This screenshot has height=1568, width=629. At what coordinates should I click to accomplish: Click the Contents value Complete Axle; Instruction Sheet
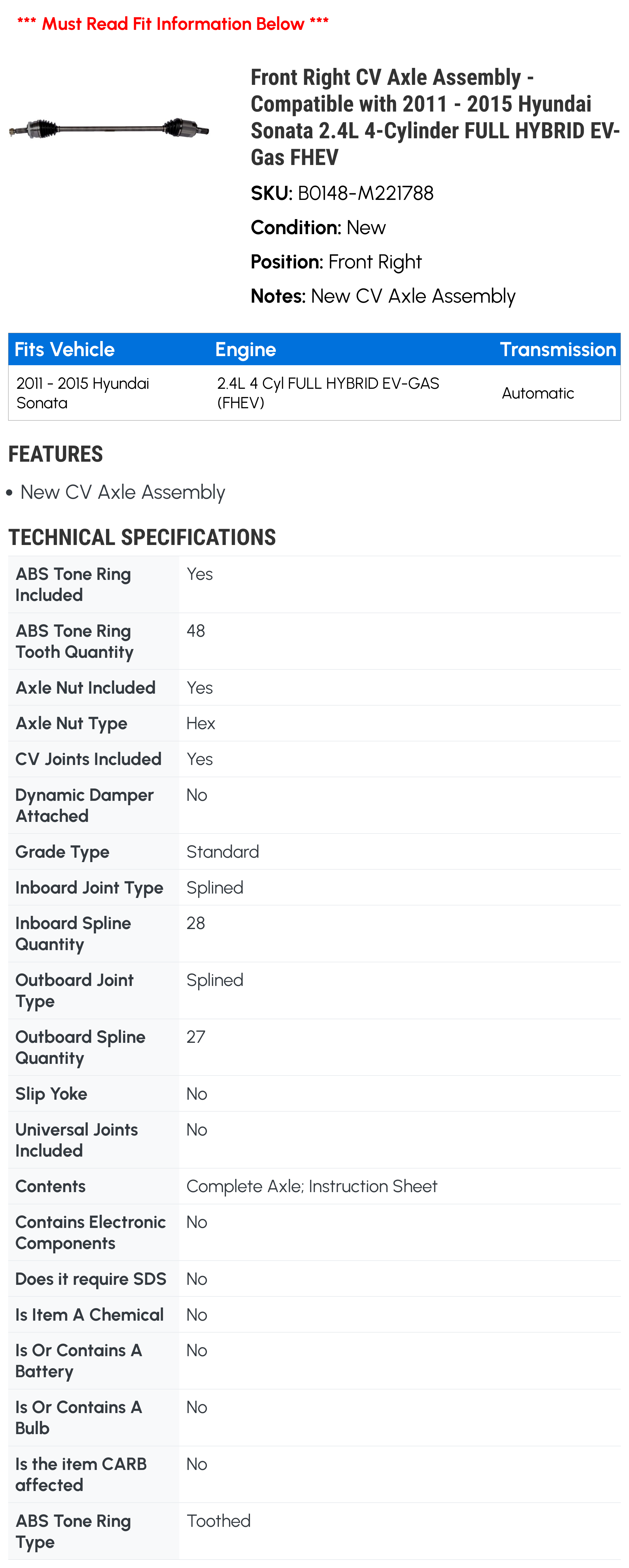312,1186
